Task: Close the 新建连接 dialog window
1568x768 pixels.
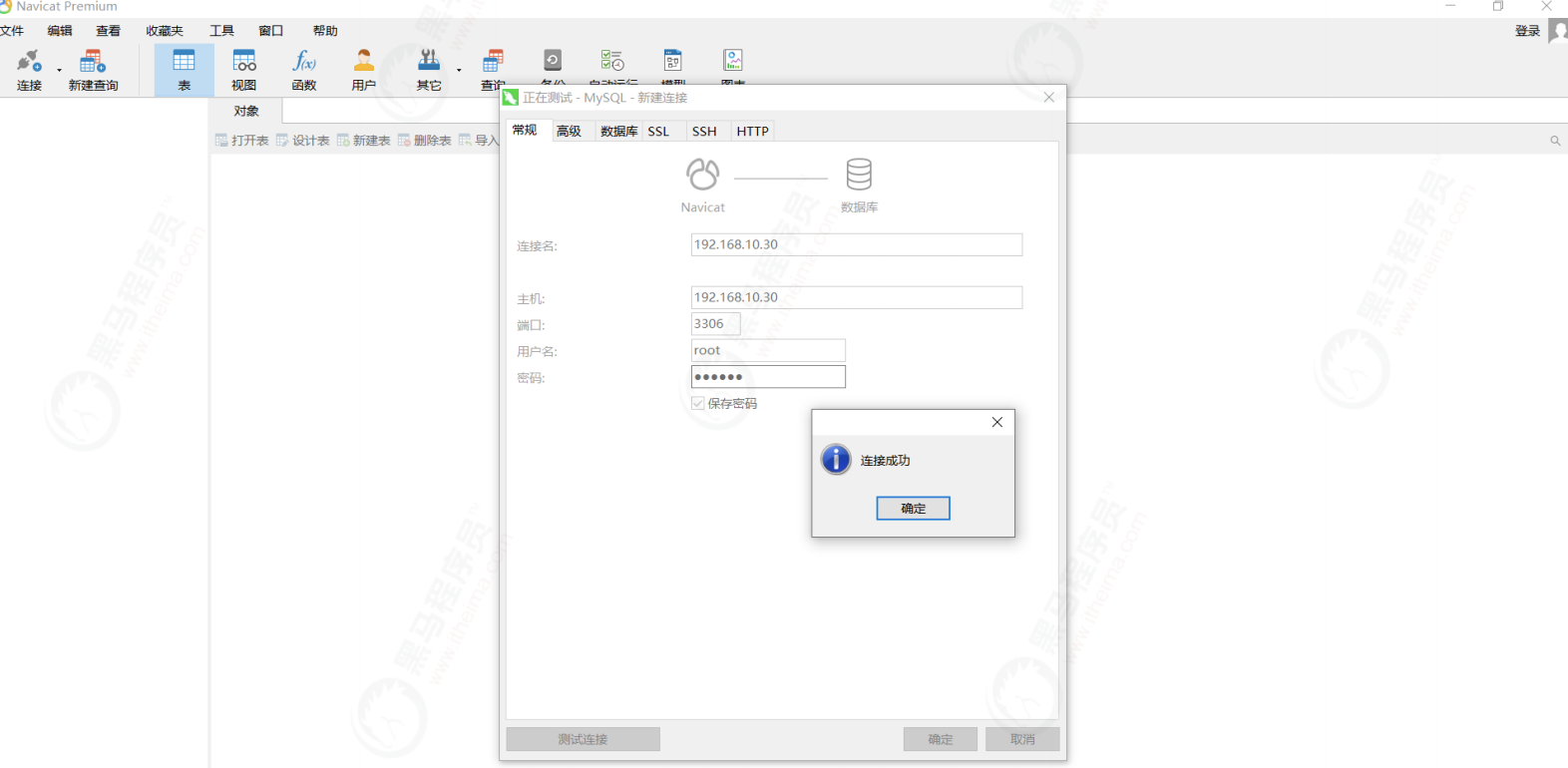Action: coord(1048,97)
